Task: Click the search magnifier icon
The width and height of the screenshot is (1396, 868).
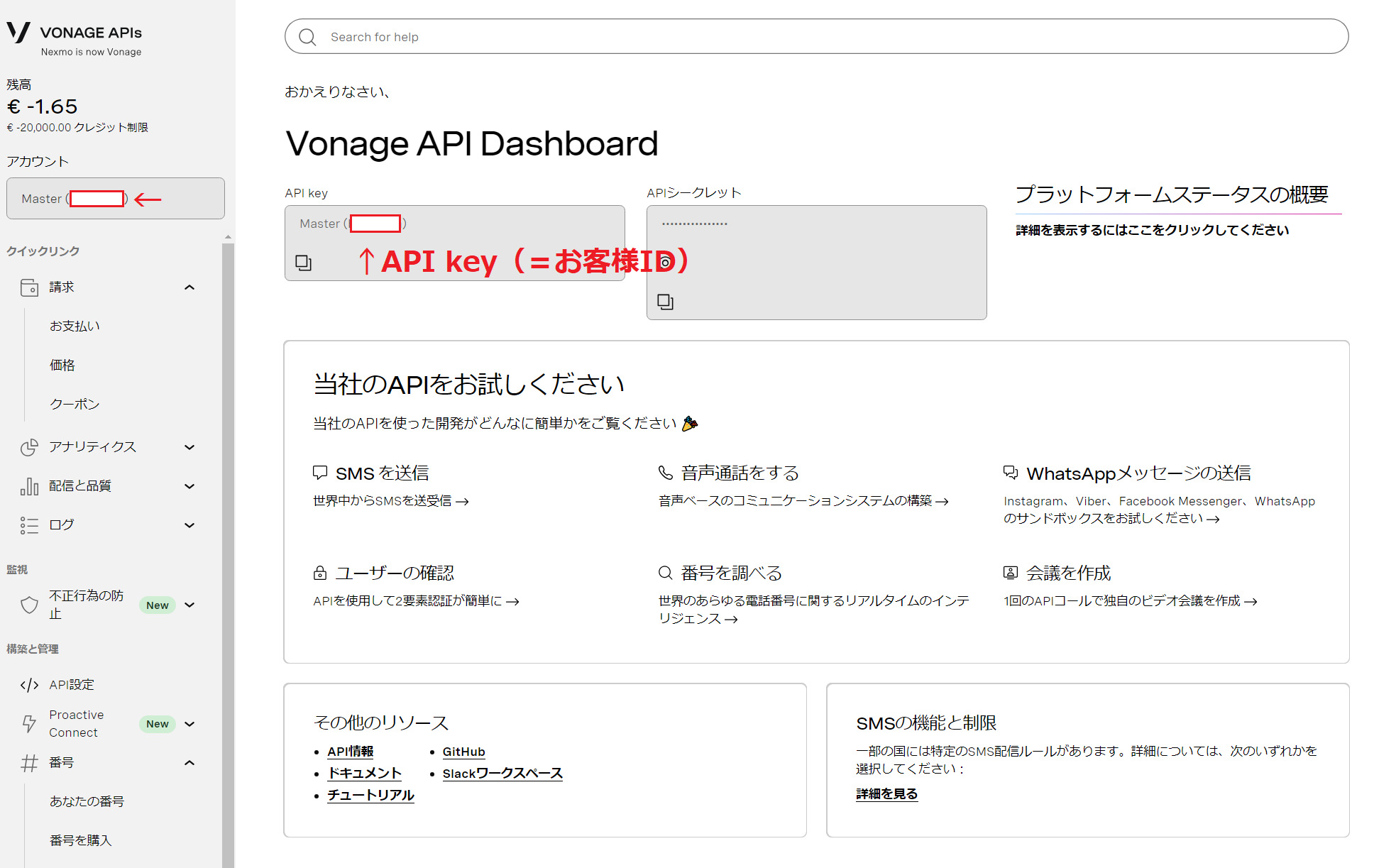Action: click(x=307, y=37)
